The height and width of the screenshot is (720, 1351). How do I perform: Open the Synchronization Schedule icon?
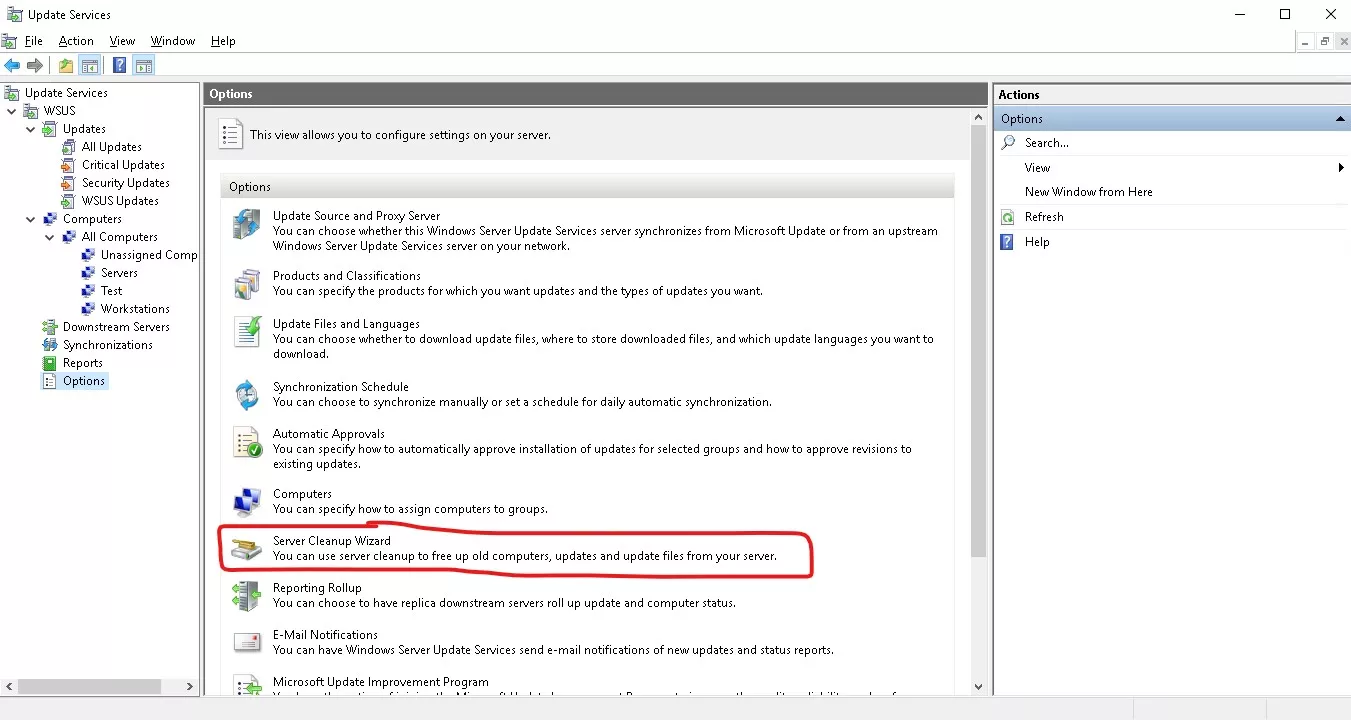tap(246, 395)
